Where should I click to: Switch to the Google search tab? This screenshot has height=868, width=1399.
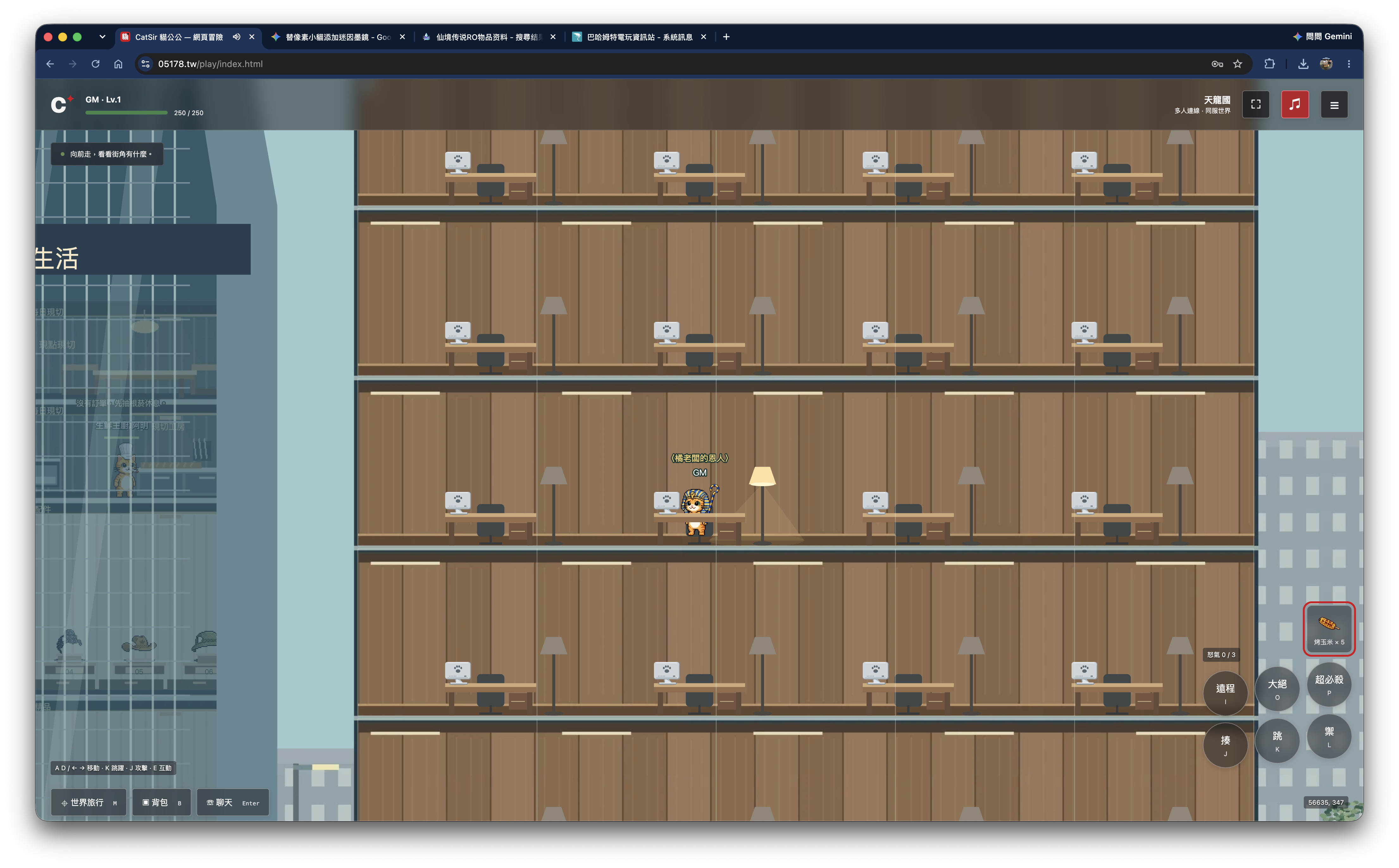click(x=338, y=37)
